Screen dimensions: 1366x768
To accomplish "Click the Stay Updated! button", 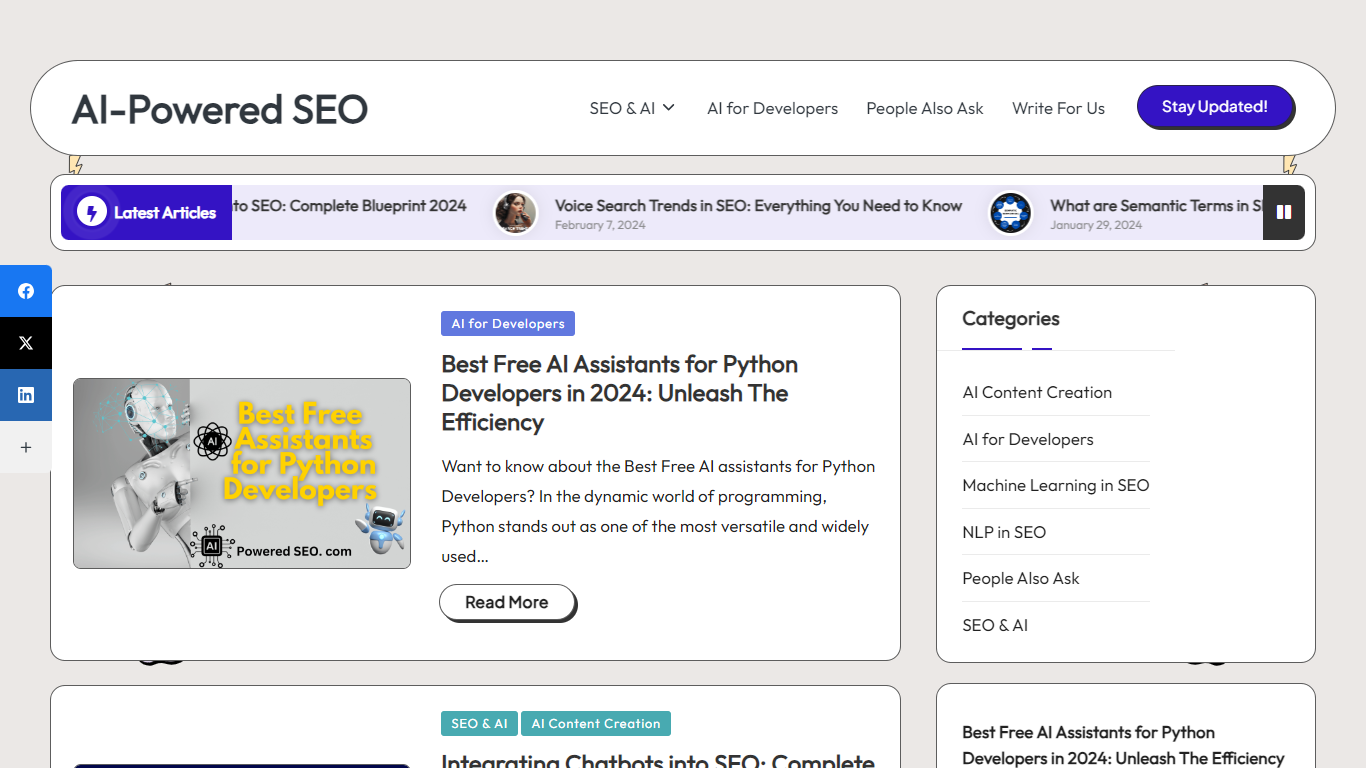I will click(x=1216, y=107).
